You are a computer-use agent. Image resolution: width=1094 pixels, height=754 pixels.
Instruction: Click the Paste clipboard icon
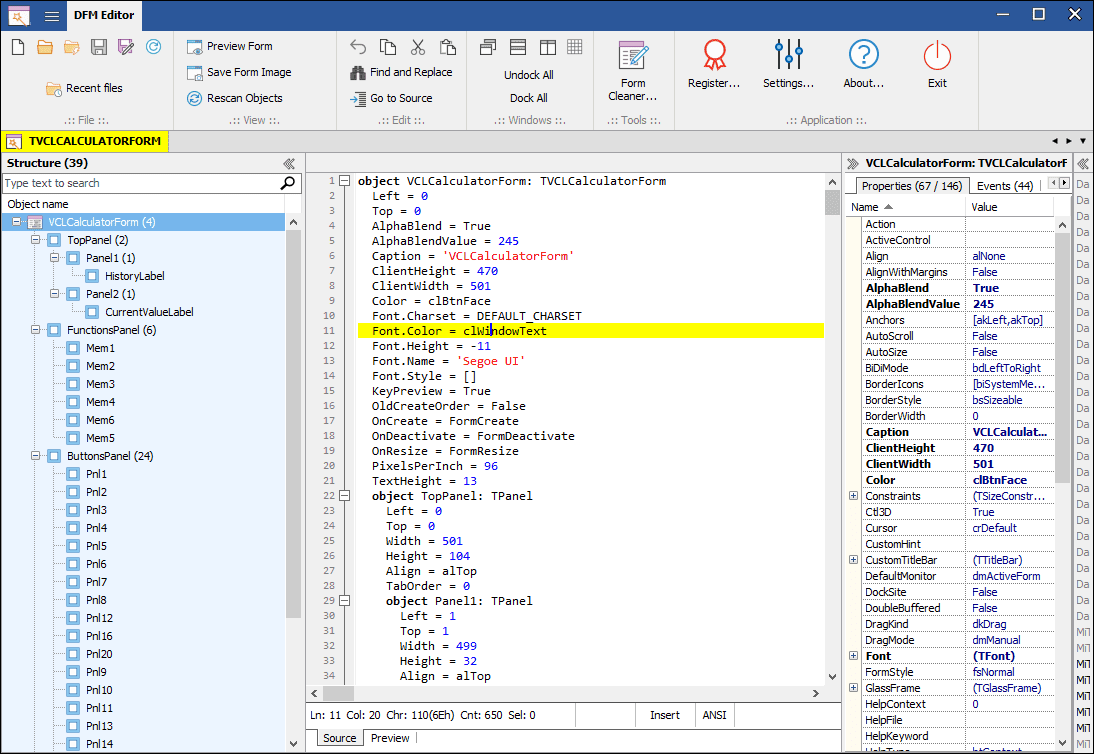click(448, 47)
